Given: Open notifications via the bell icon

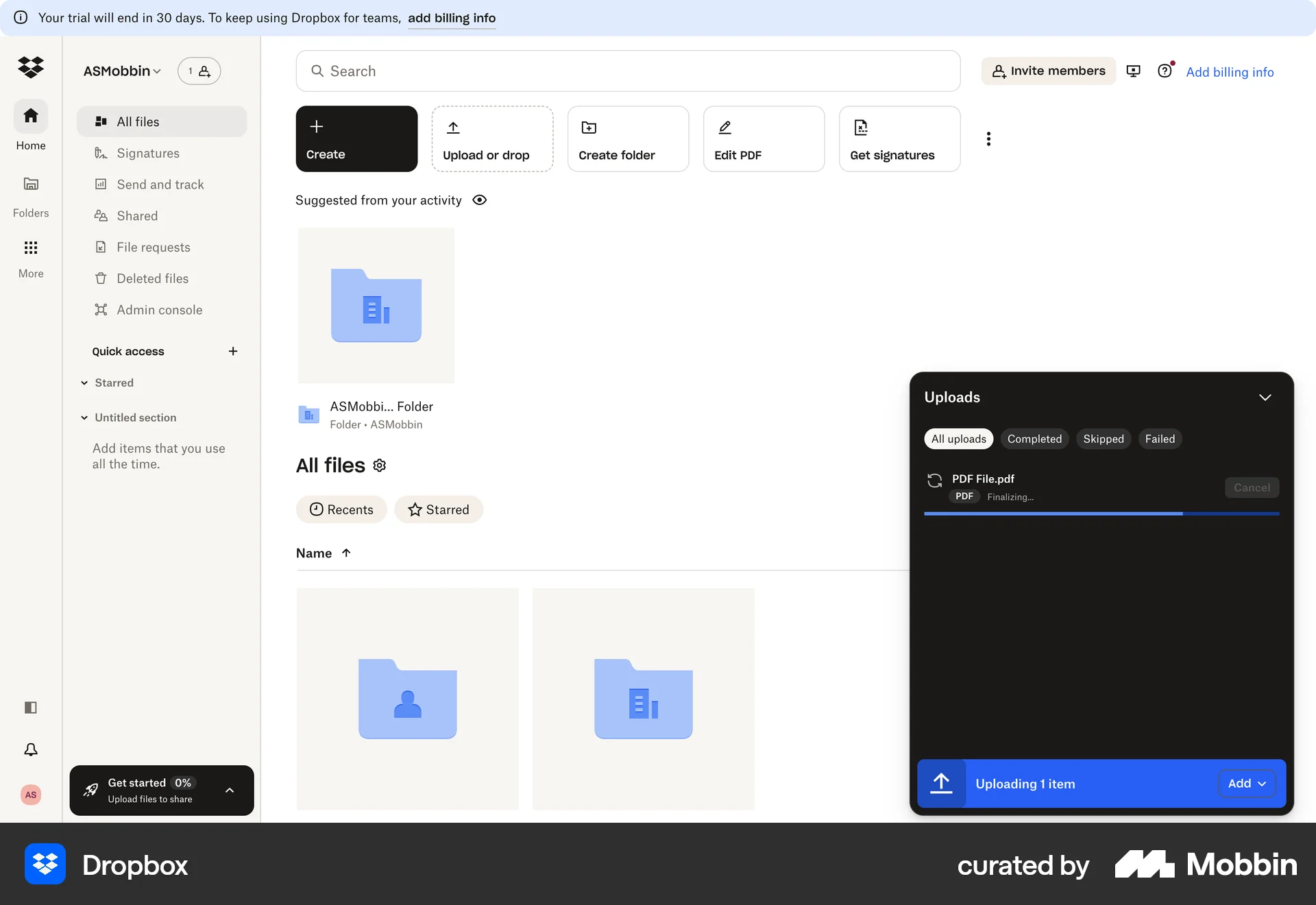Looking at the screenshot, I should coord(30,749).
